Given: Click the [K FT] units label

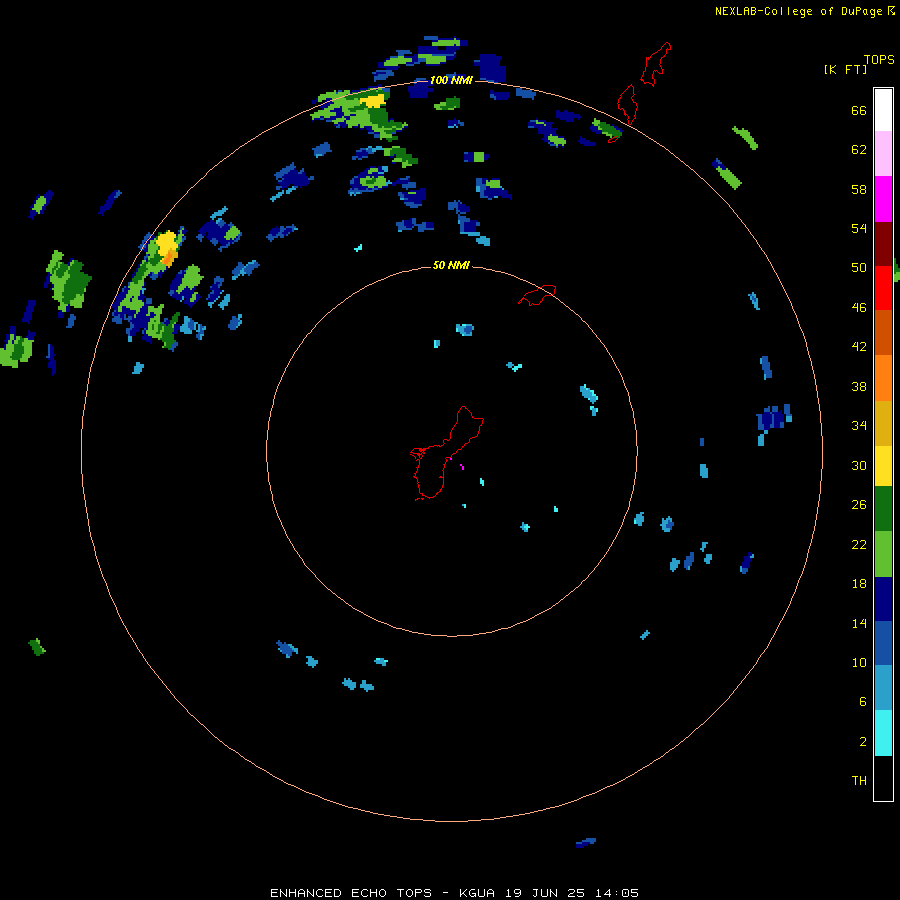Looking at the screenshot, I should [845, 70].
